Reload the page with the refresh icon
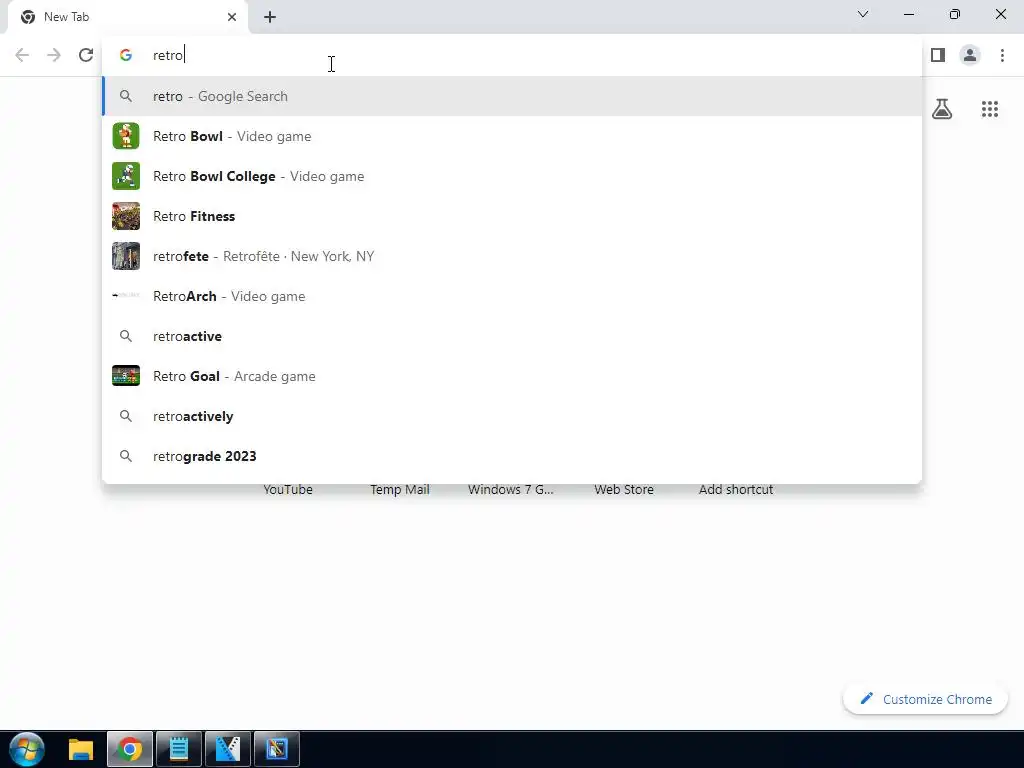 point(86,55)
